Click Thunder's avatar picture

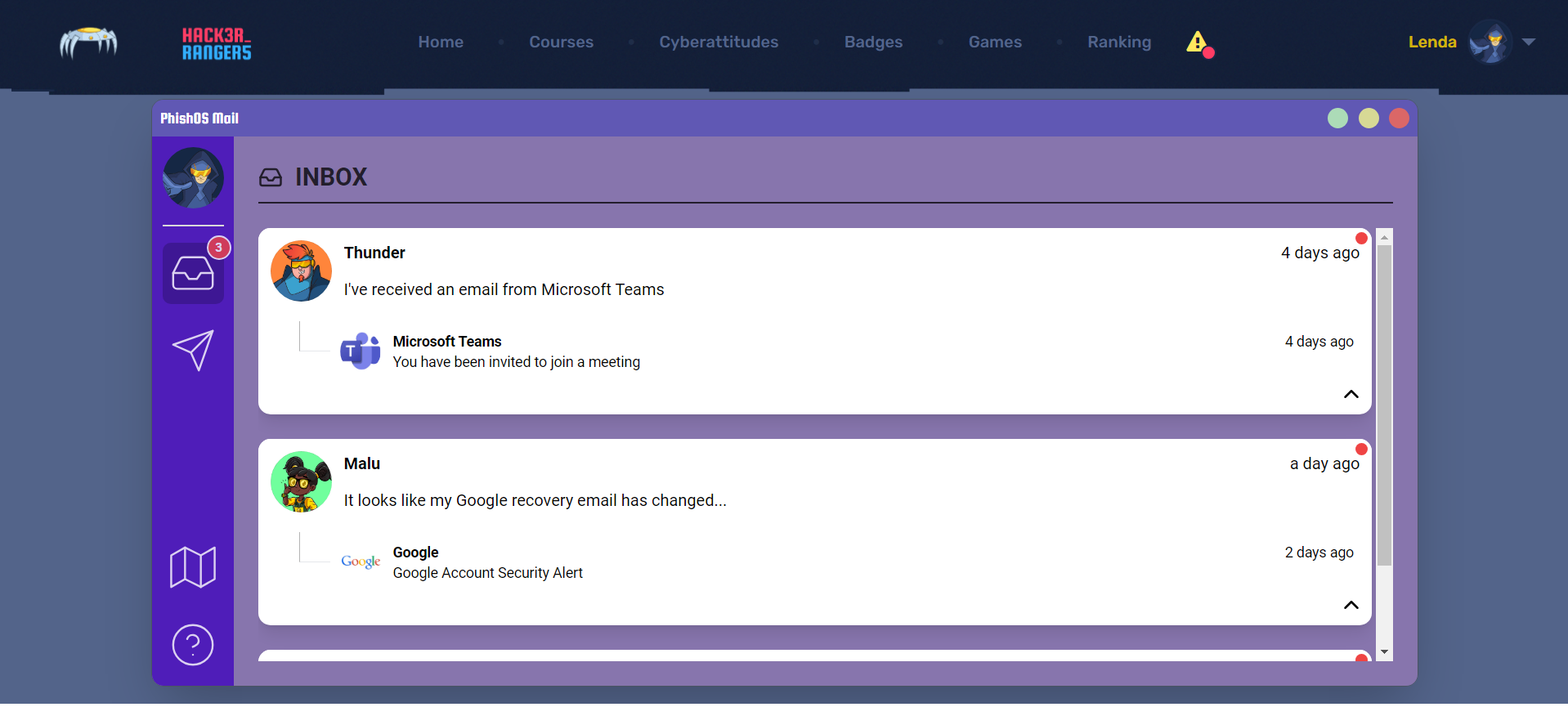point(301,271)
